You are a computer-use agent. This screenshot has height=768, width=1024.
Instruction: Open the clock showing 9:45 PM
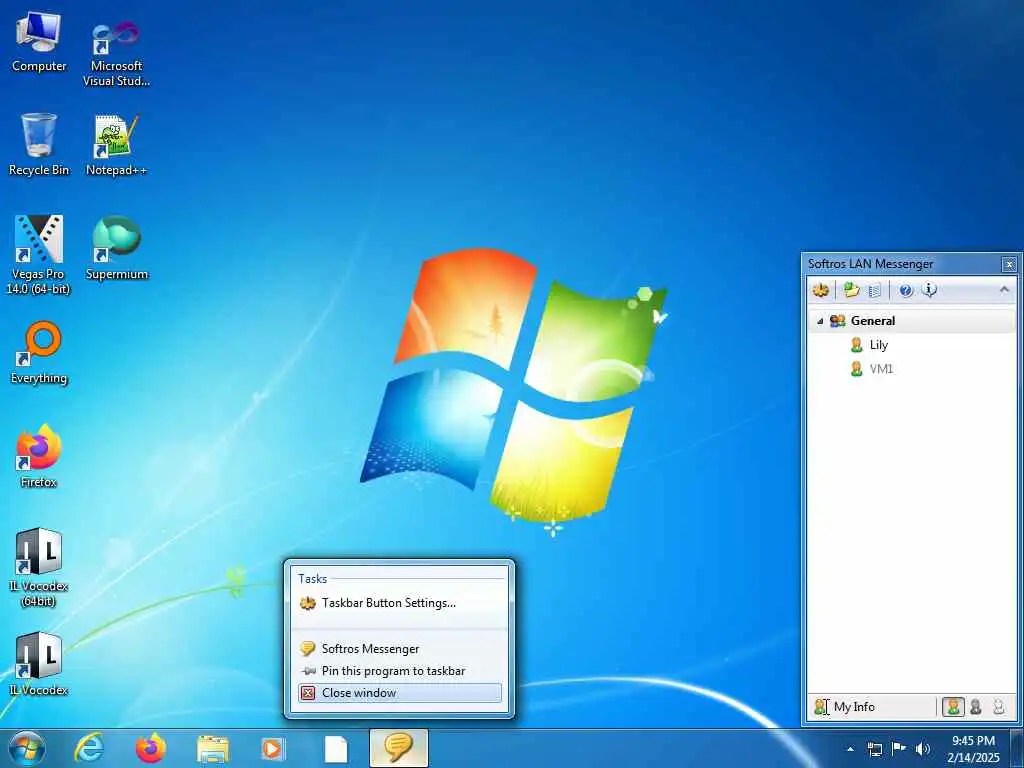(x=973, y=749)
